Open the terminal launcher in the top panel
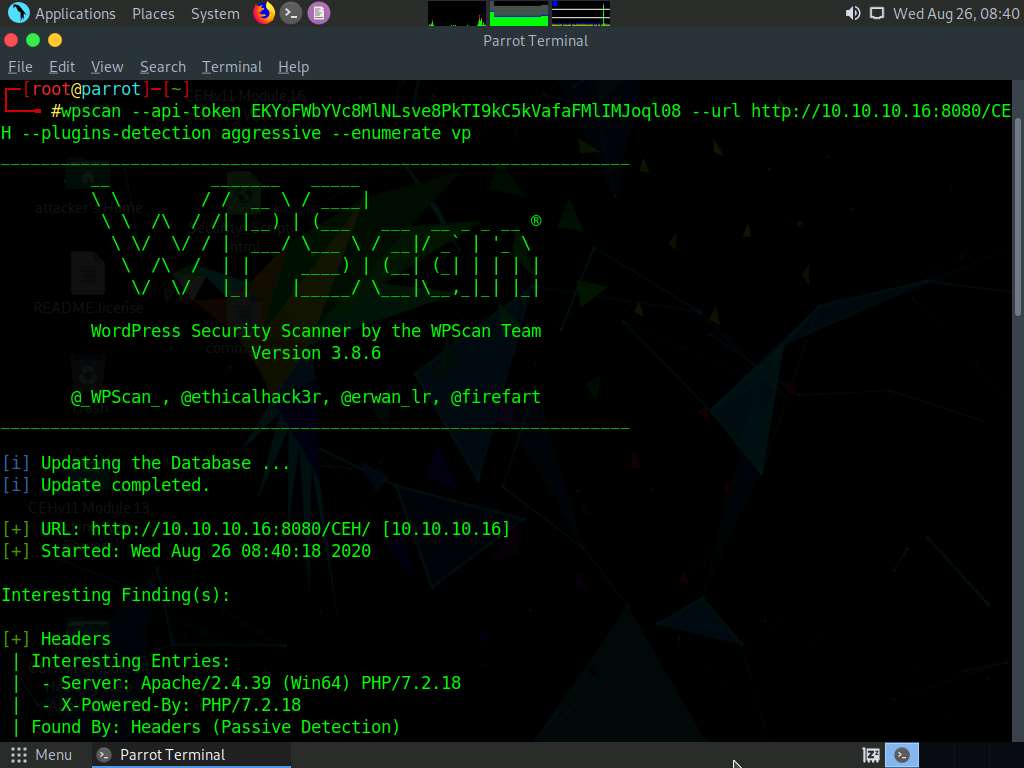 click(290, 13)
